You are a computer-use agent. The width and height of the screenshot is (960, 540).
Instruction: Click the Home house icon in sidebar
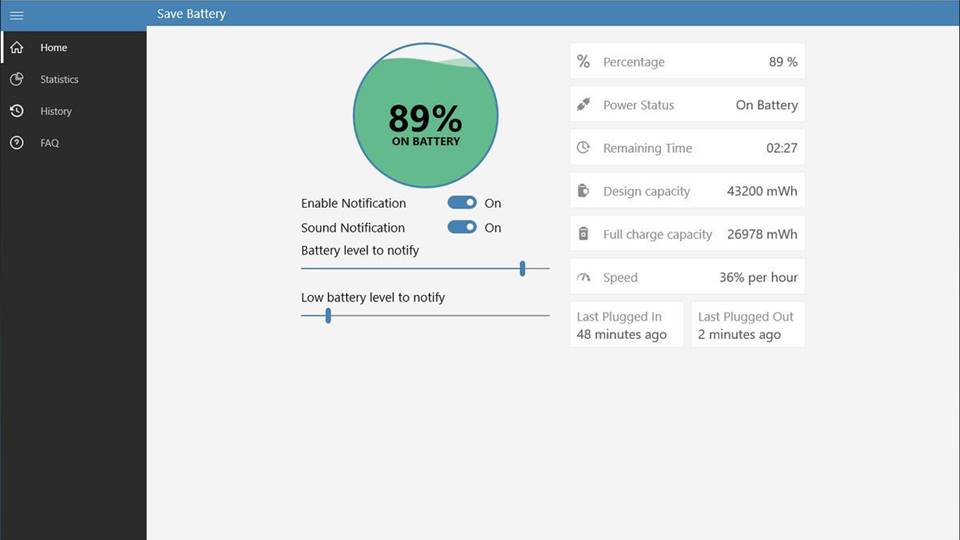click(x=16, y=47)
